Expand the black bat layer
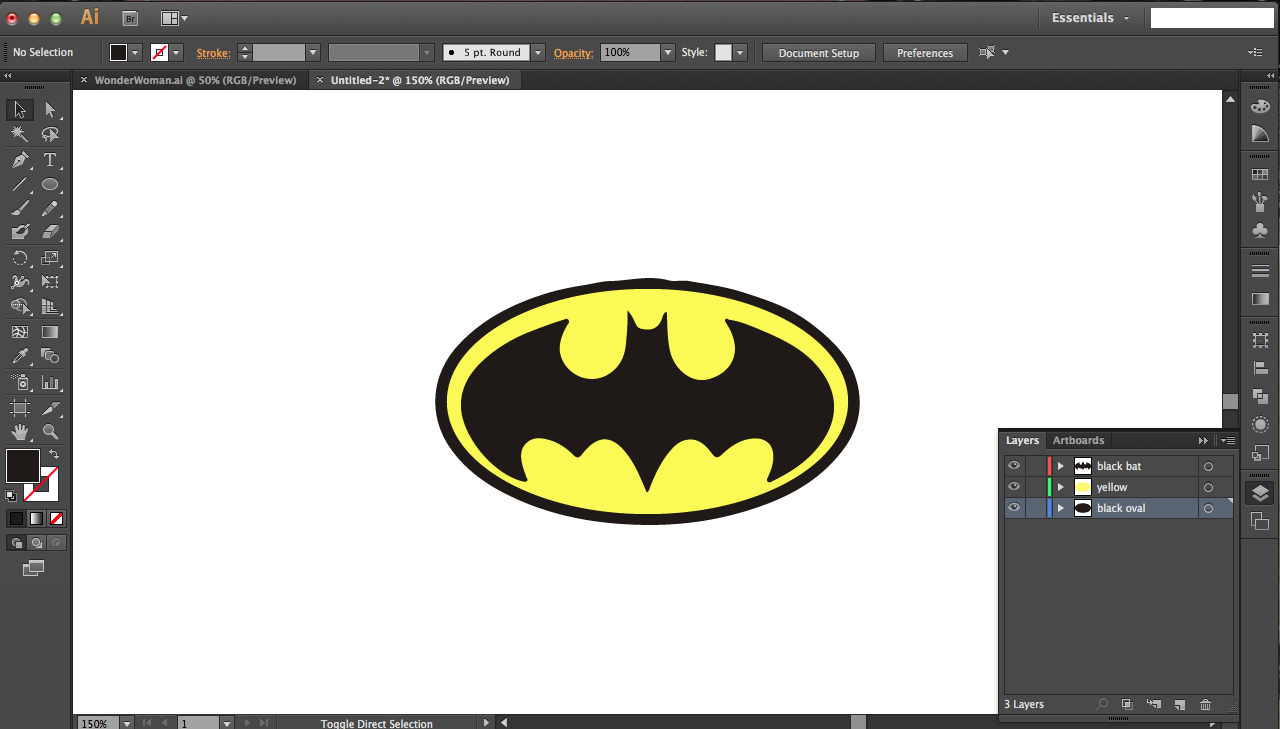 click(x=1061, y=466)
